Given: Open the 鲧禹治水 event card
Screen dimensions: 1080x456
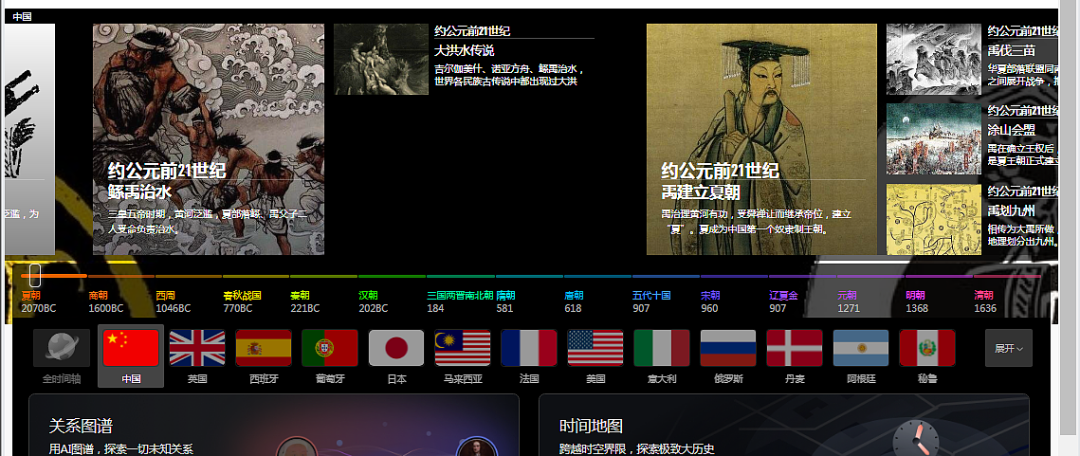Looking at the screenshot, I should pos(209,139).
